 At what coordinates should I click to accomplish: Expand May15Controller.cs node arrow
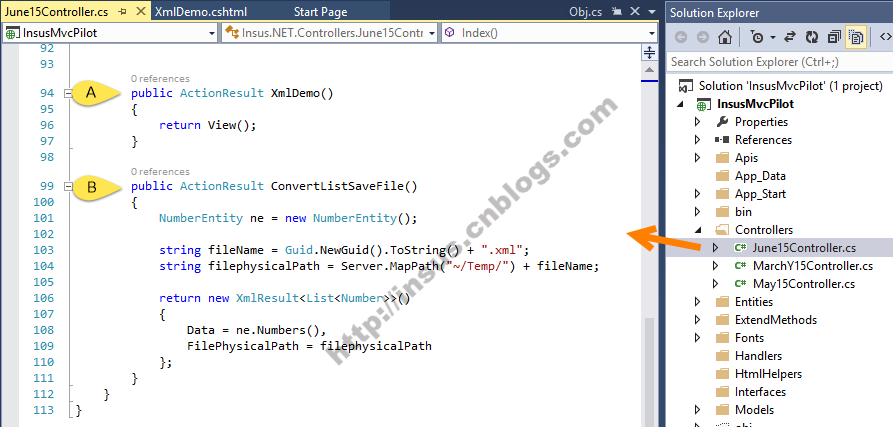tap(716, 284)
